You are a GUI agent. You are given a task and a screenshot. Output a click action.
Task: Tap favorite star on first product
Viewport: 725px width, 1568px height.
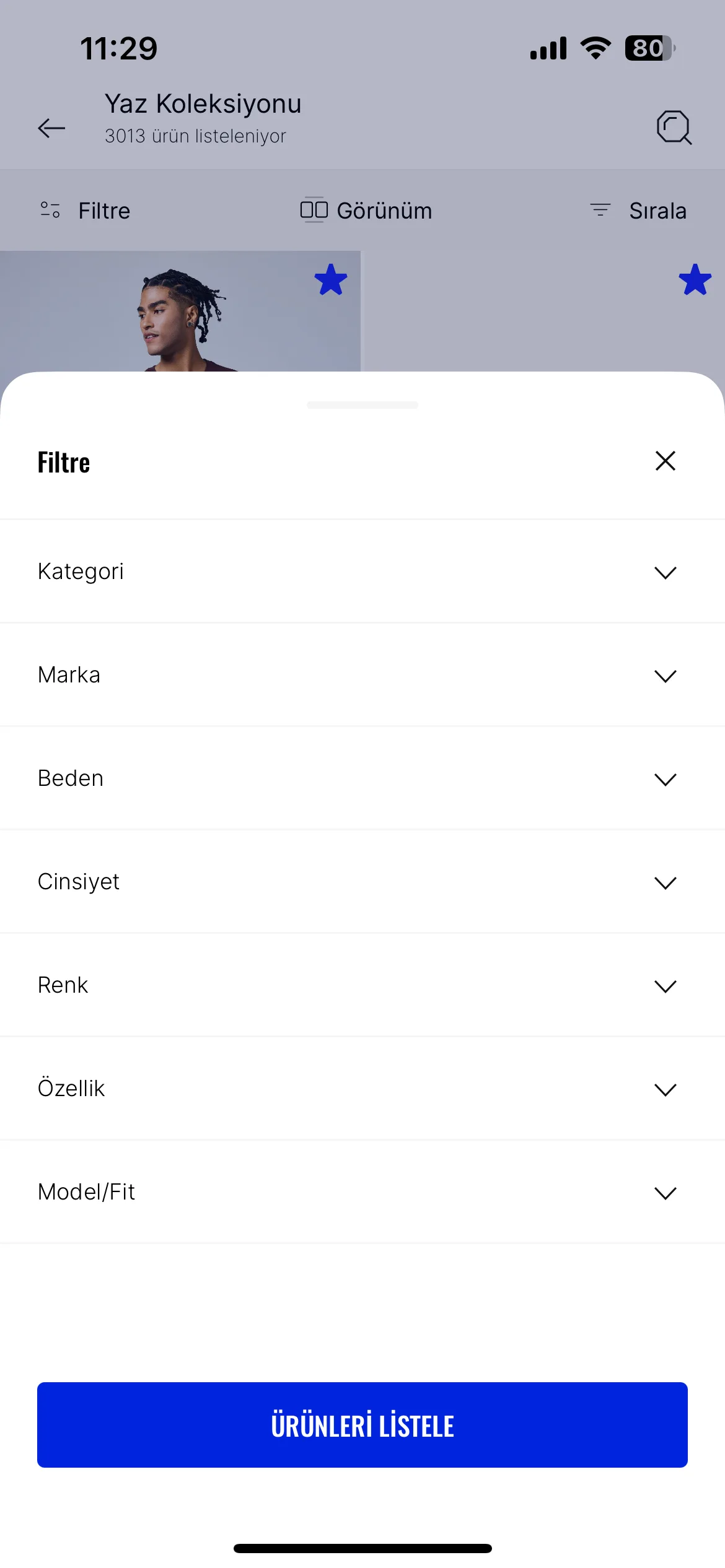pos(331,279)
